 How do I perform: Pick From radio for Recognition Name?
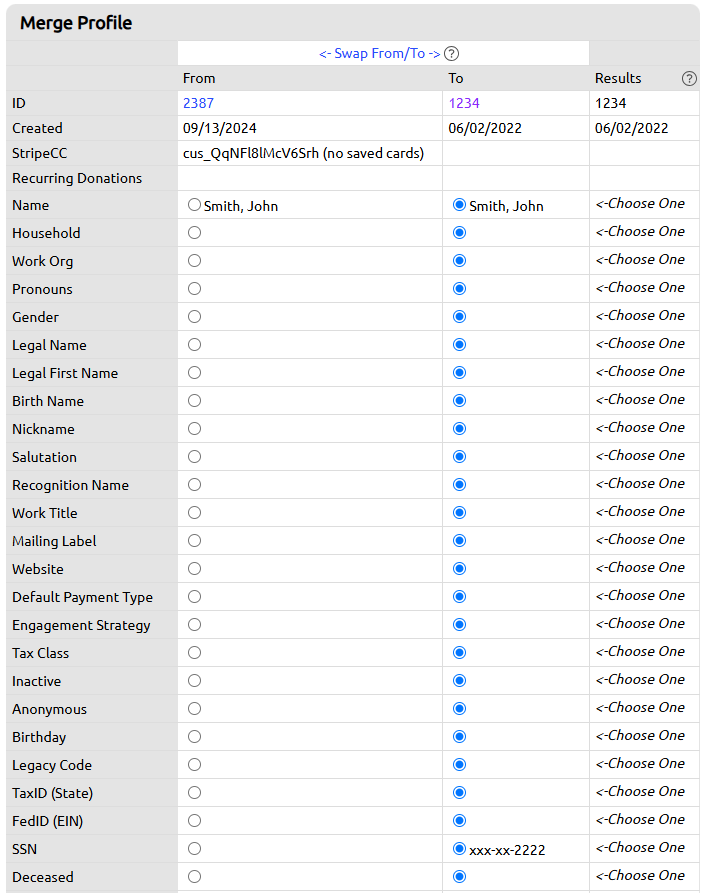pos(195,484)
